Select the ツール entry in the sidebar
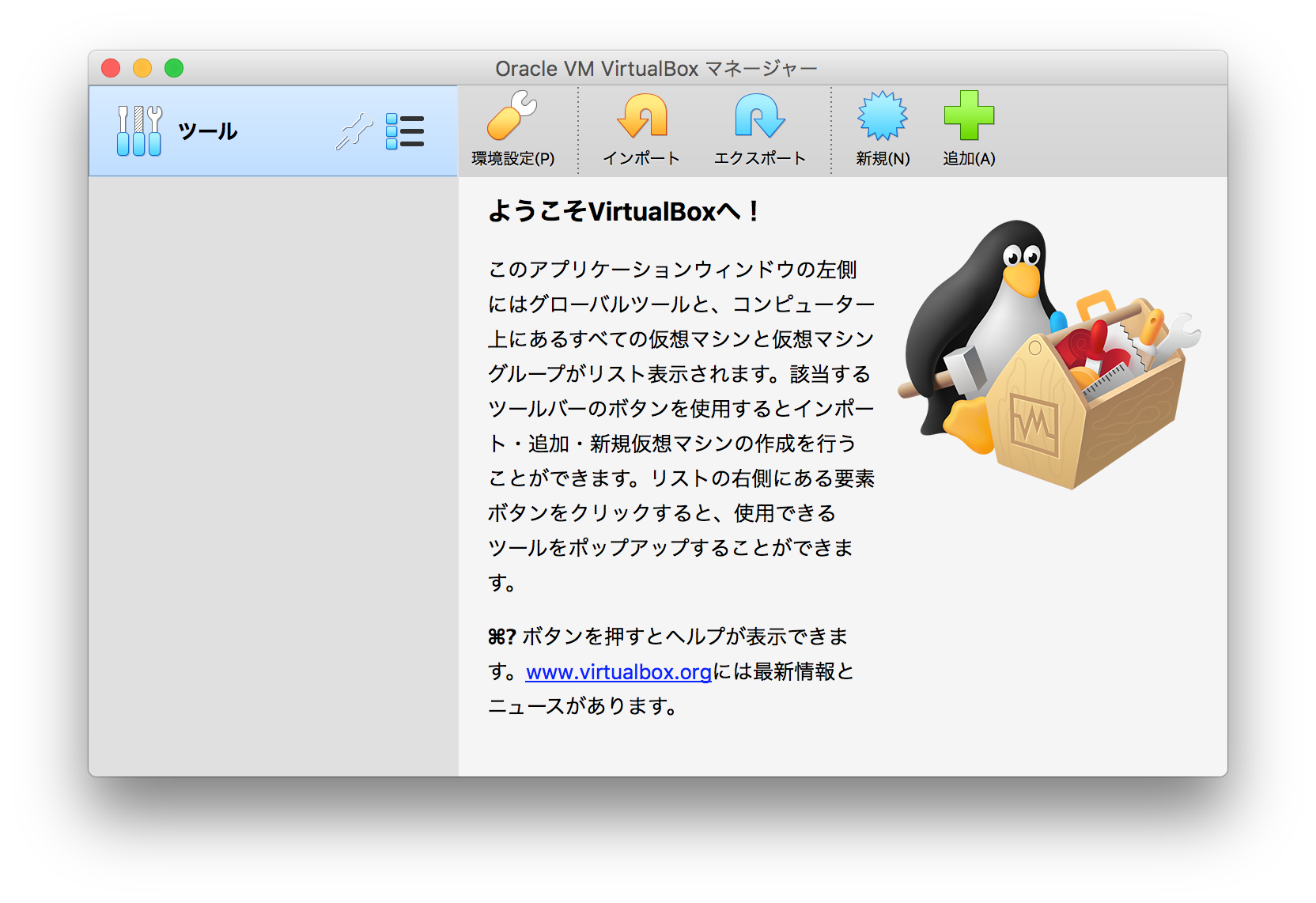 (x=207, y=130)
